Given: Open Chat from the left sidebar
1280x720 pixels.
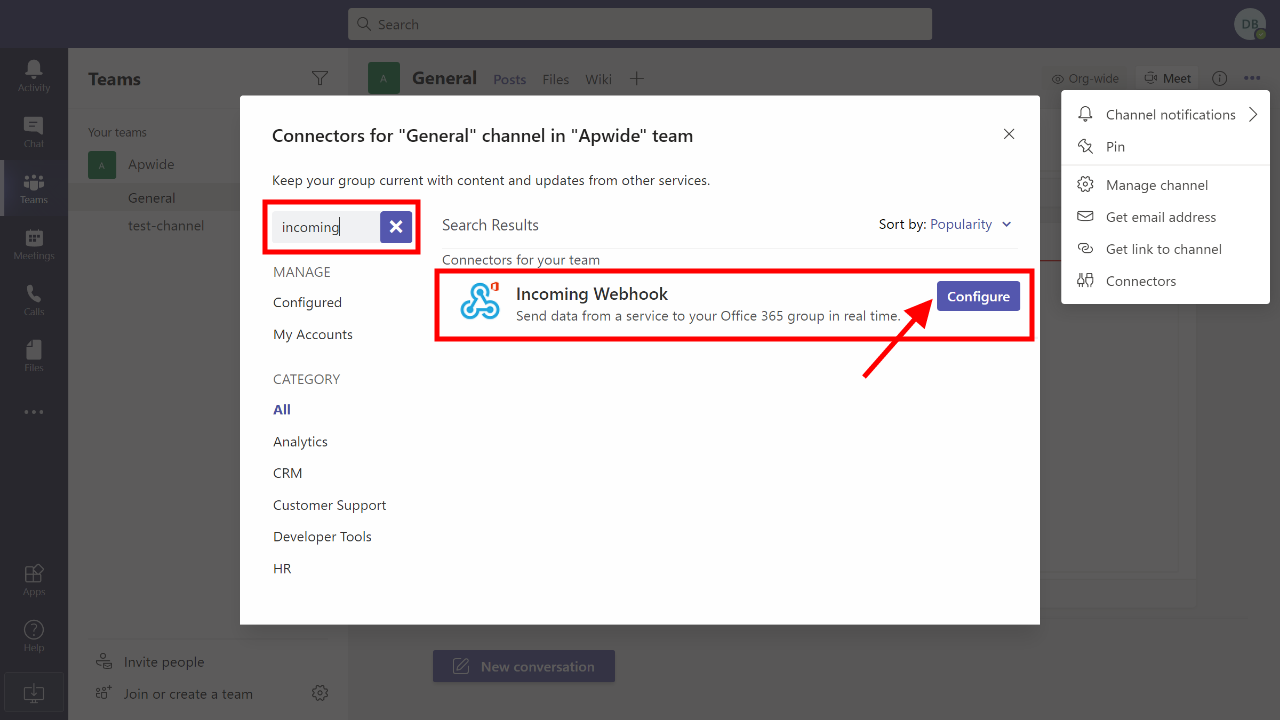Looking at the screenshot, I should pos(33,131).
